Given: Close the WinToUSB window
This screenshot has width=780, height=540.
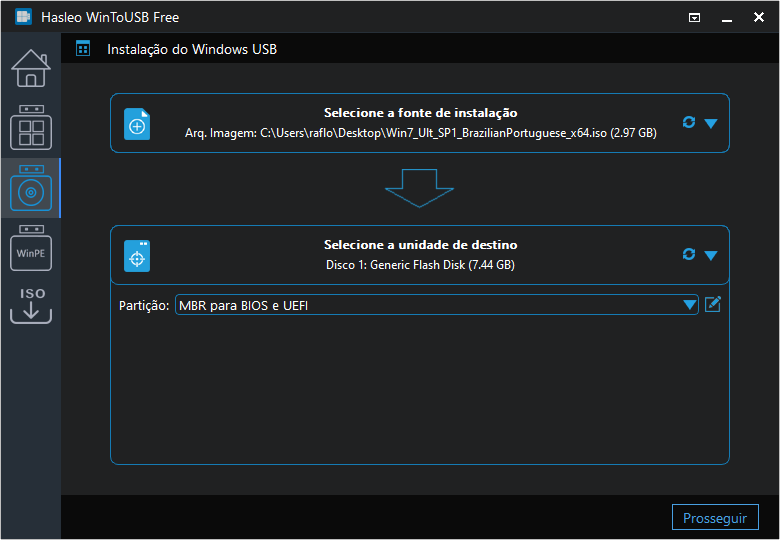Looking at the screenshot, I should click(759, 17).
